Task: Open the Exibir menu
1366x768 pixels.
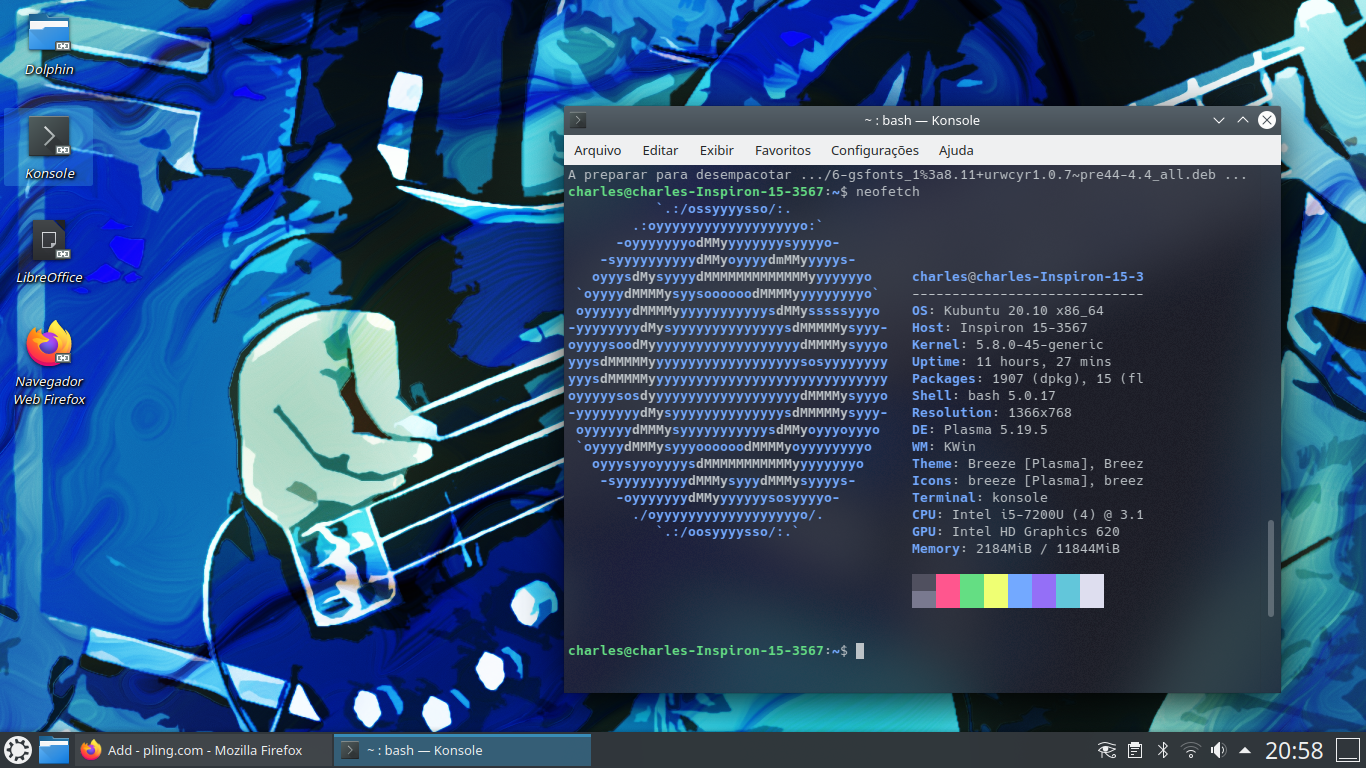Action: 716,150
